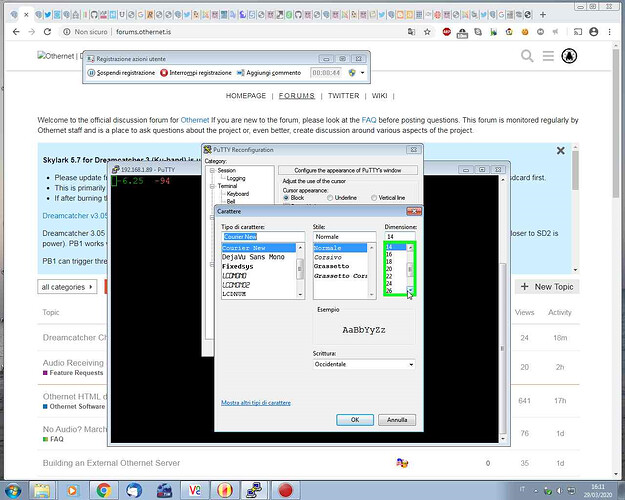Show hidden system tray icons arrow
This screenshot has height=500, width=625.
(x=536, y=491)
